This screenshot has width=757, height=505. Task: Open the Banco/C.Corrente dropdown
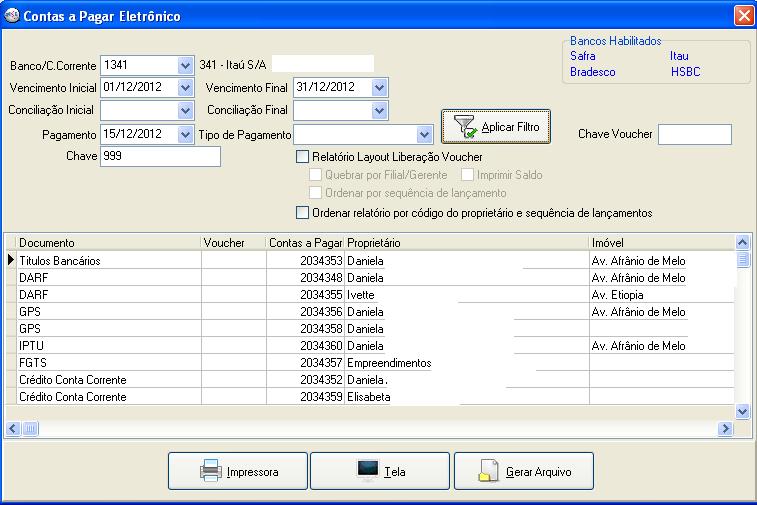click(x=185, y=65)
